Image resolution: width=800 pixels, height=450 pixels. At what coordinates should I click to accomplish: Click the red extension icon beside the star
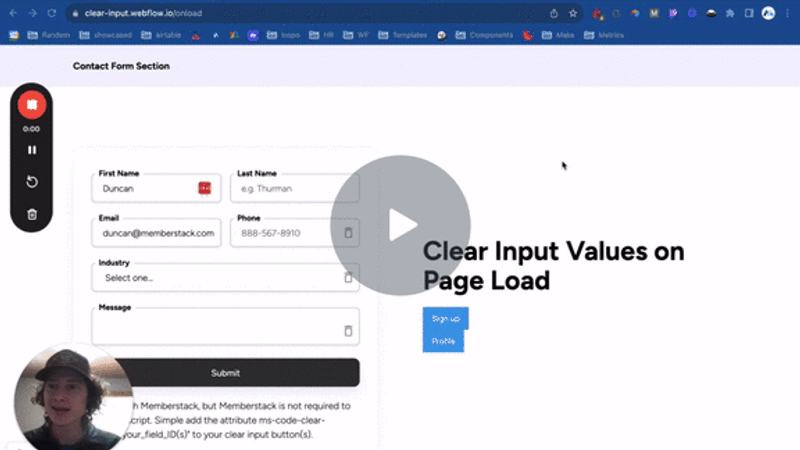pyautogui.click(x=597, y=14)
